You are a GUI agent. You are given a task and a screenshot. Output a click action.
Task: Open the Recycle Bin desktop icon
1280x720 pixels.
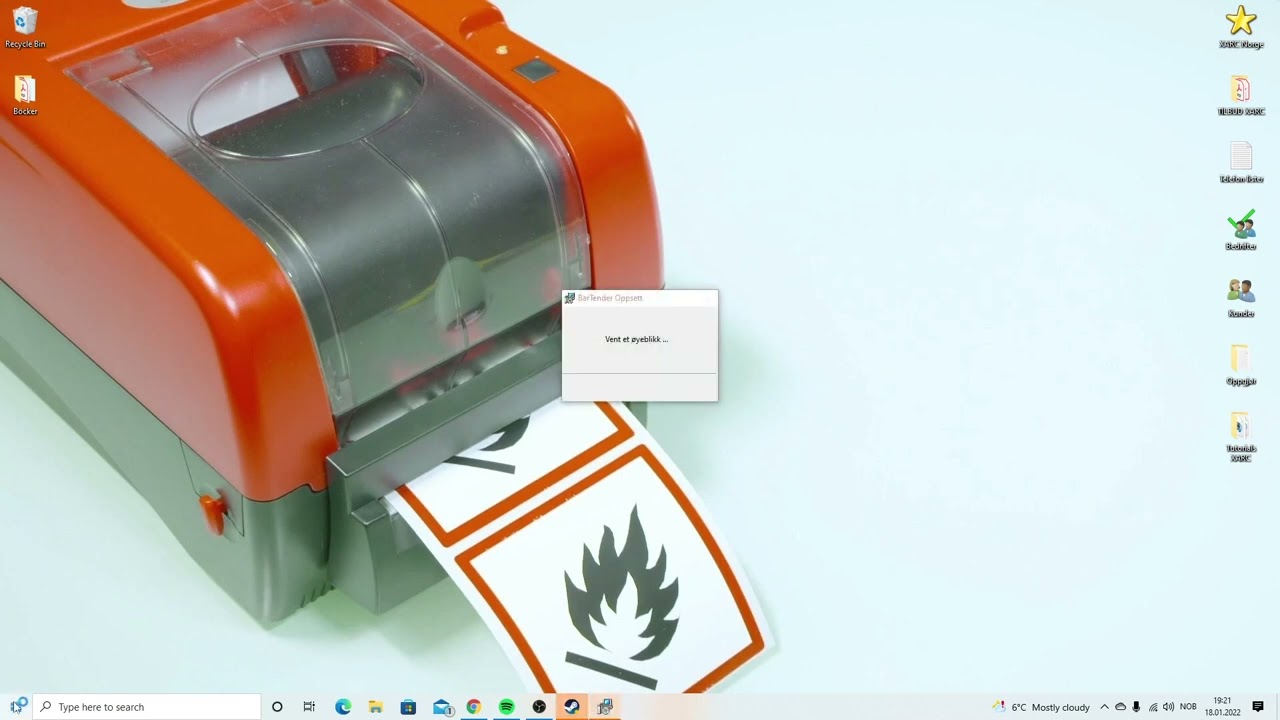point(25,28)
